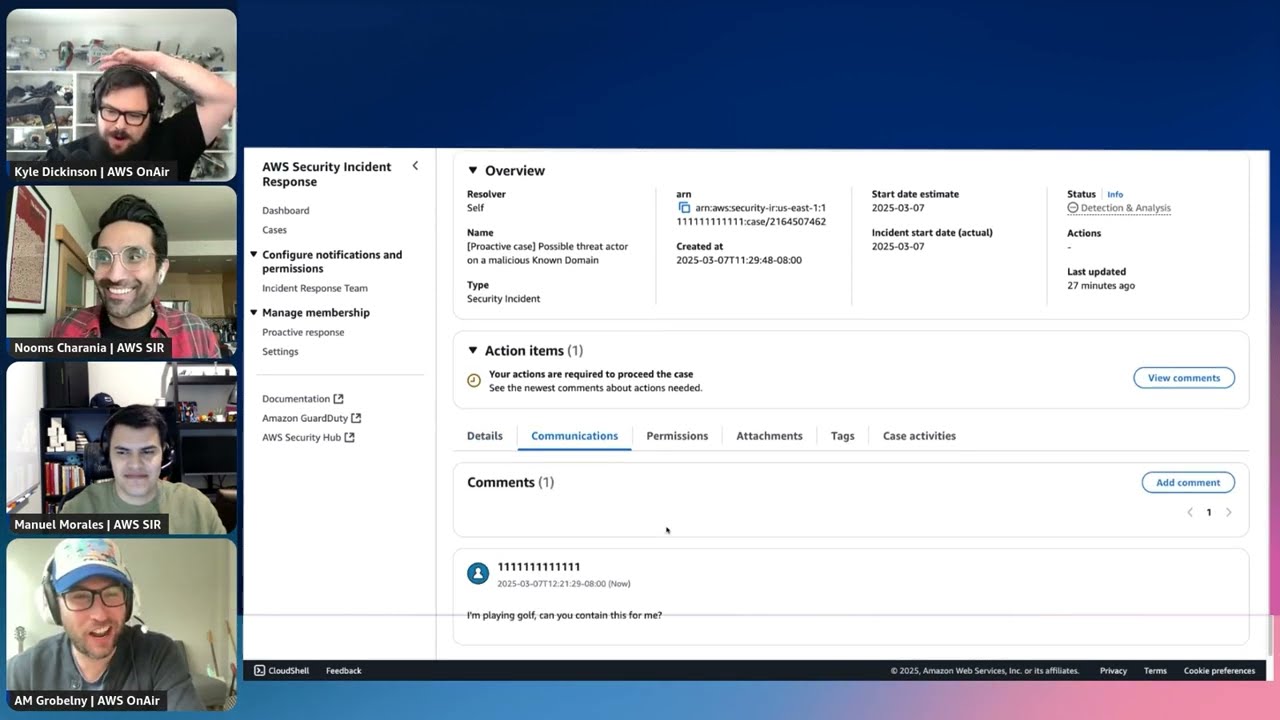Collapse the Action items section
Image resolution: width=1280 pixels, height=720 pixels.
point(473,351)
